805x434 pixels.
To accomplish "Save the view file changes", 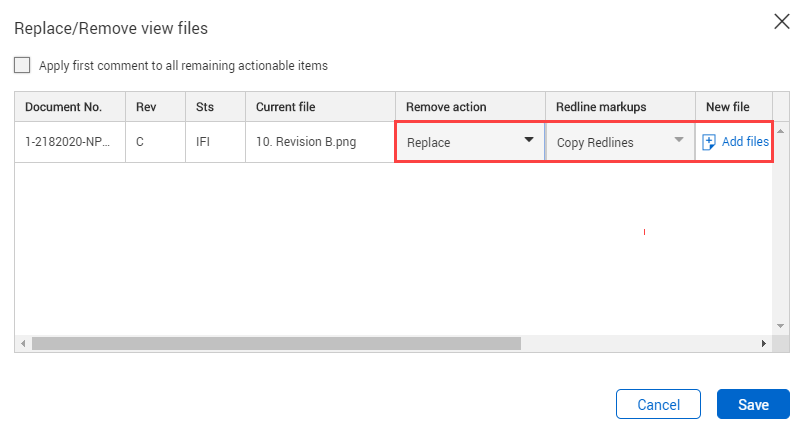I will tap(753, 404).
